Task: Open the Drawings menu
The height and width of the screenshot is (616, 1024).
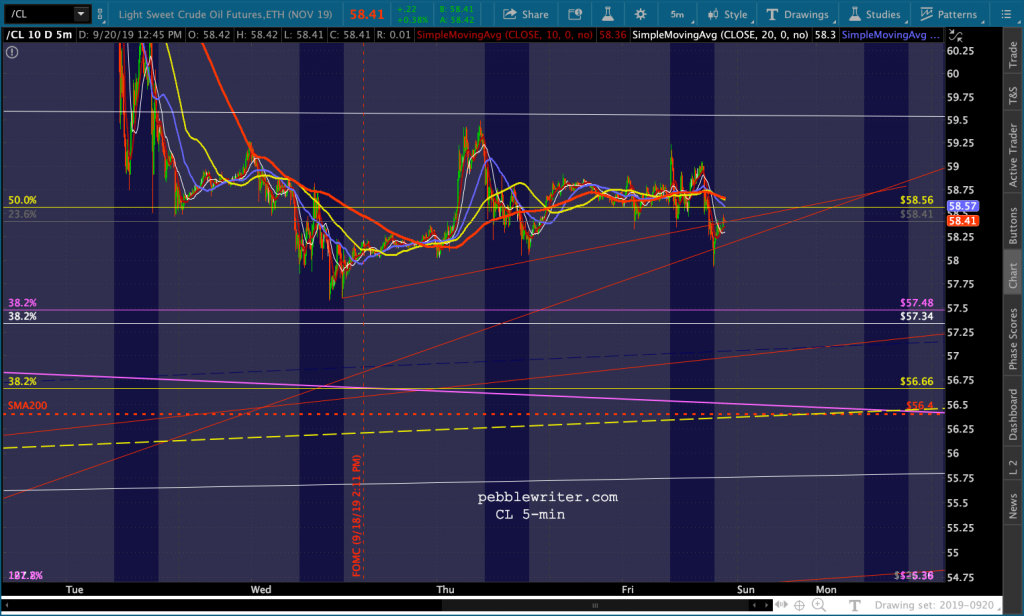Action: (x=798, y=14)
